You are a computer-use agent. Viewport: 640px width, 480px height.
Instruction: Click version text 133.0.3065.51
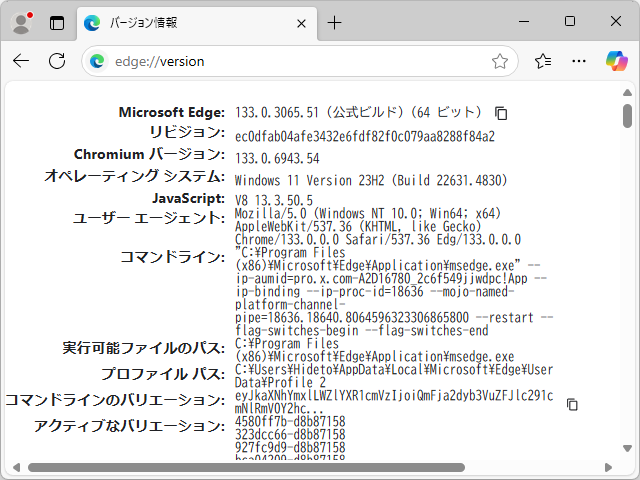[x=277, y=112]
